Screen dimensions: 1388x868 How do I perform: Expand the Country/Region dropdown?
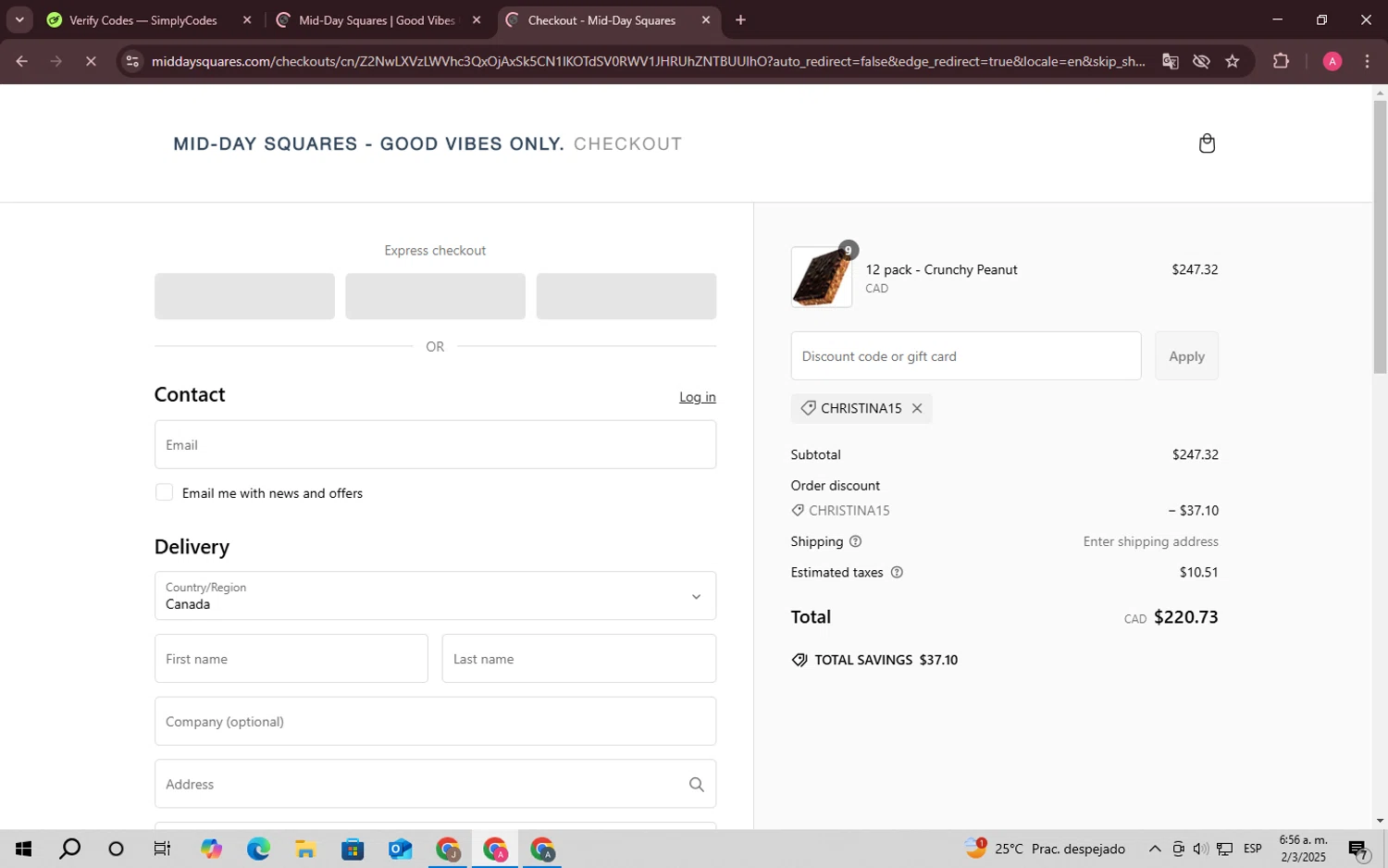435,596
